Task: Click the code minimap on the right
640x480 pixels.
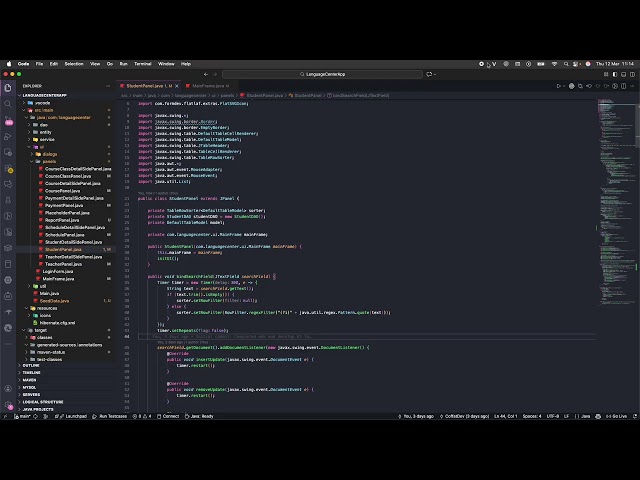Action: click(616, 200)
